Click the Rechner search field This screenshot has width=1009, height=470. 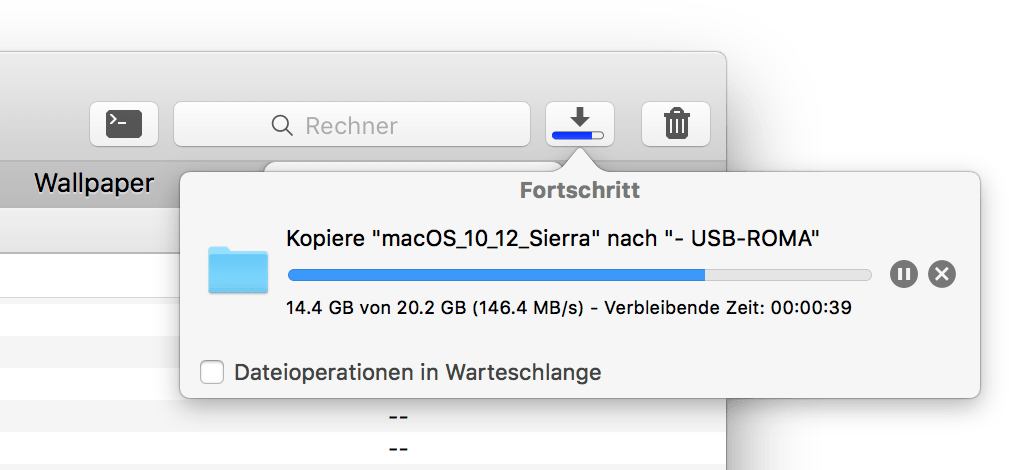click(351, 124)
